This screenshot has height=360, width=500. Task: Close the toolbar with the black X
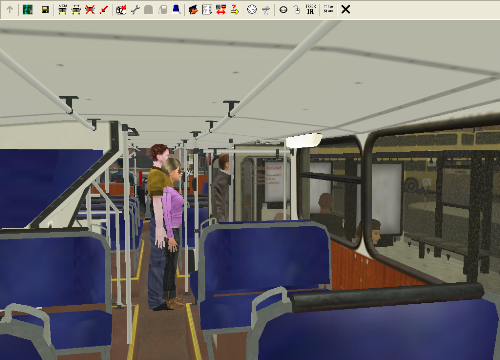pos(346,9)
